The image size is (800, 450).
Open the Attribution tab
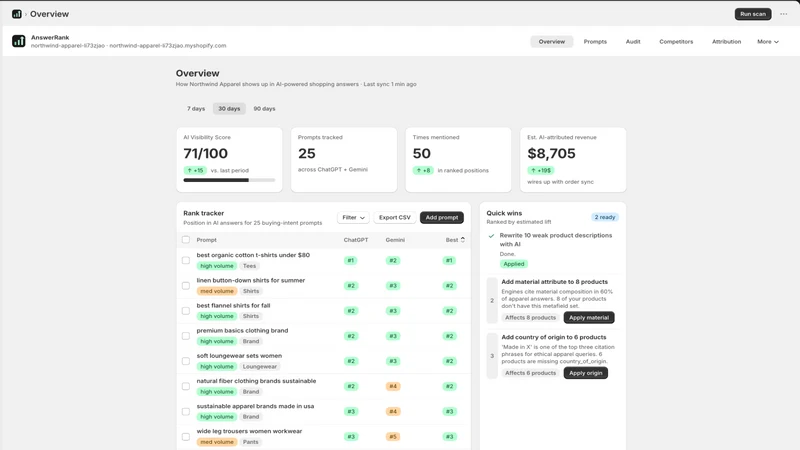pos(727,42)
